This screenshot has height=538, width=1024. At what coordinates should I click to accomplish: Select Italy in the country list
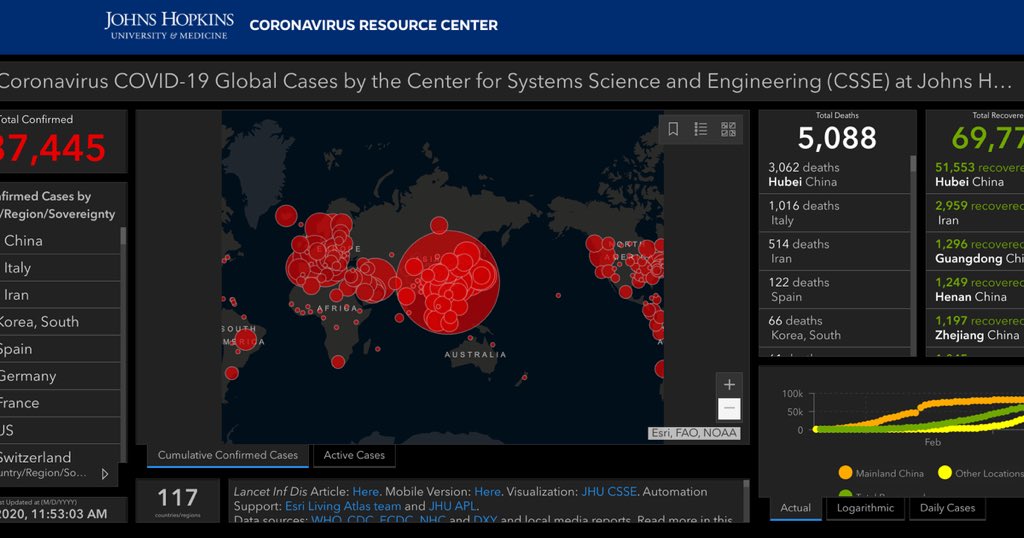tap(60, 268)
